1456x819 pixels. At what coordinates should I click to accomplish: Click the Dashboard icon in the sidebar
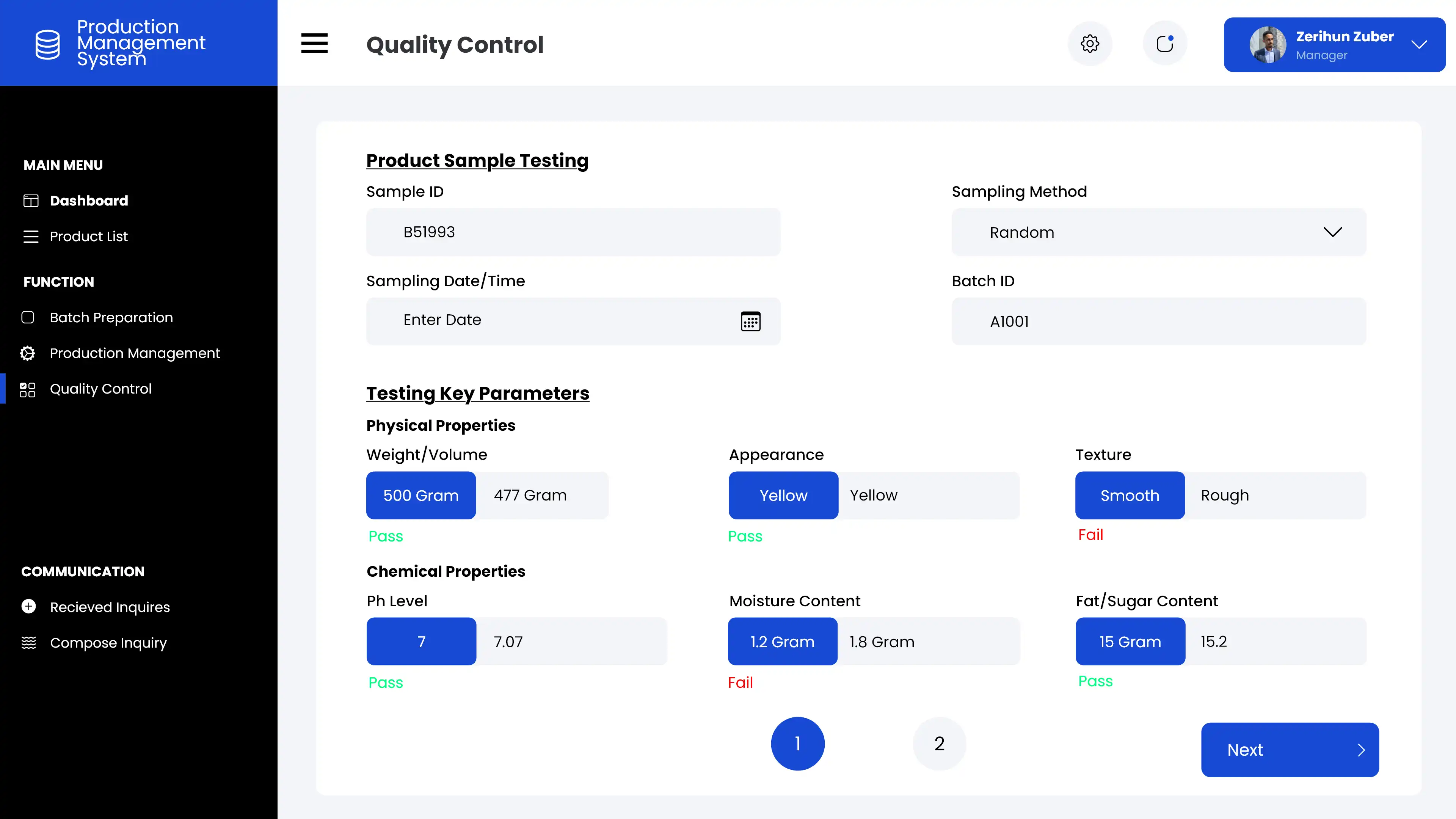coord(30,201)
